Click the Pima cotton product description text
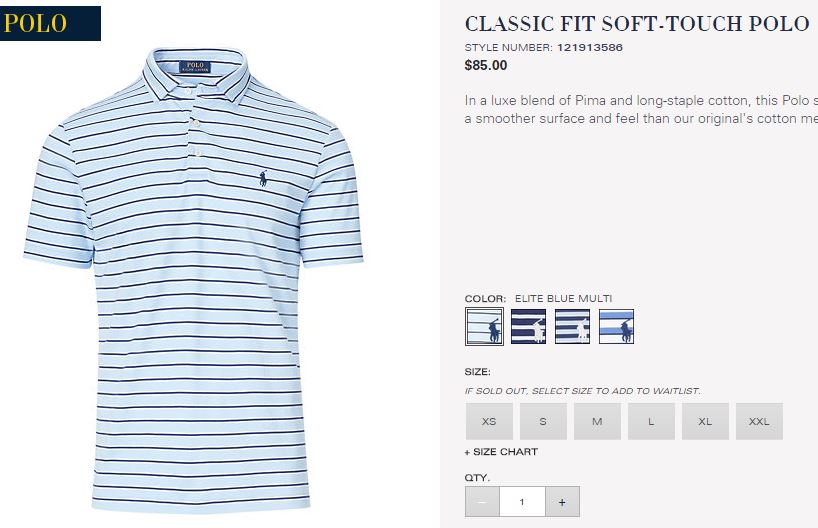Viewport: 818px width, 528px height. coord(641,109)
